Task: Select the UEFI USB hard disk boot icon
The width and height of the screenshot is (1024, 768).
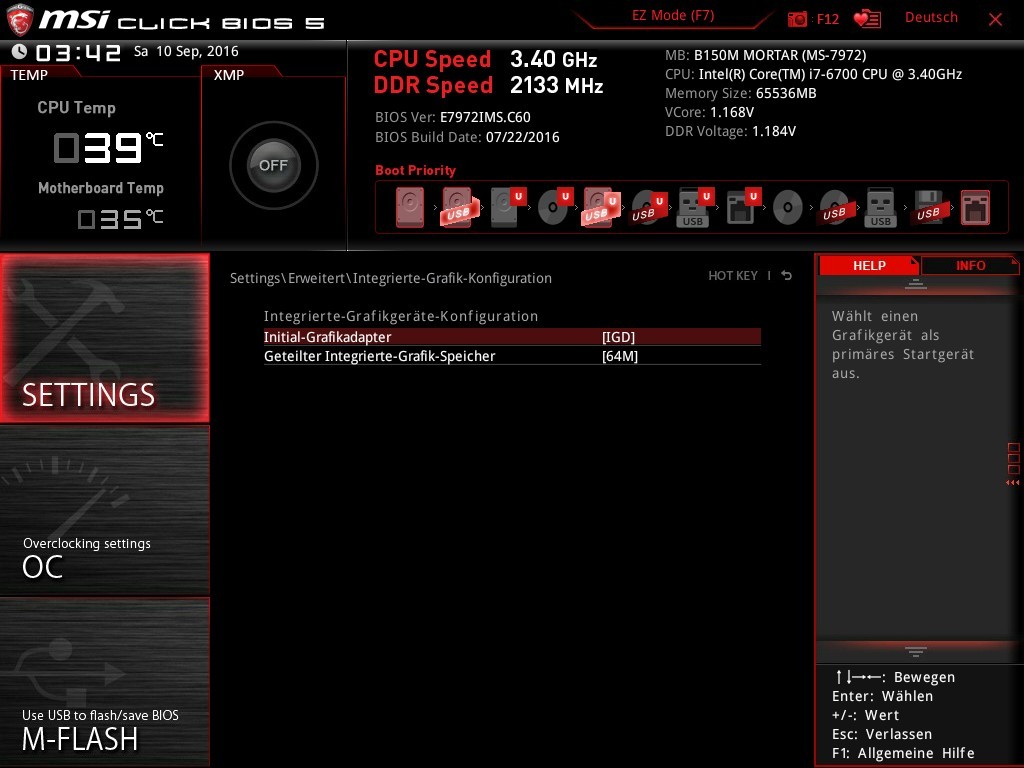Action: 600,208
